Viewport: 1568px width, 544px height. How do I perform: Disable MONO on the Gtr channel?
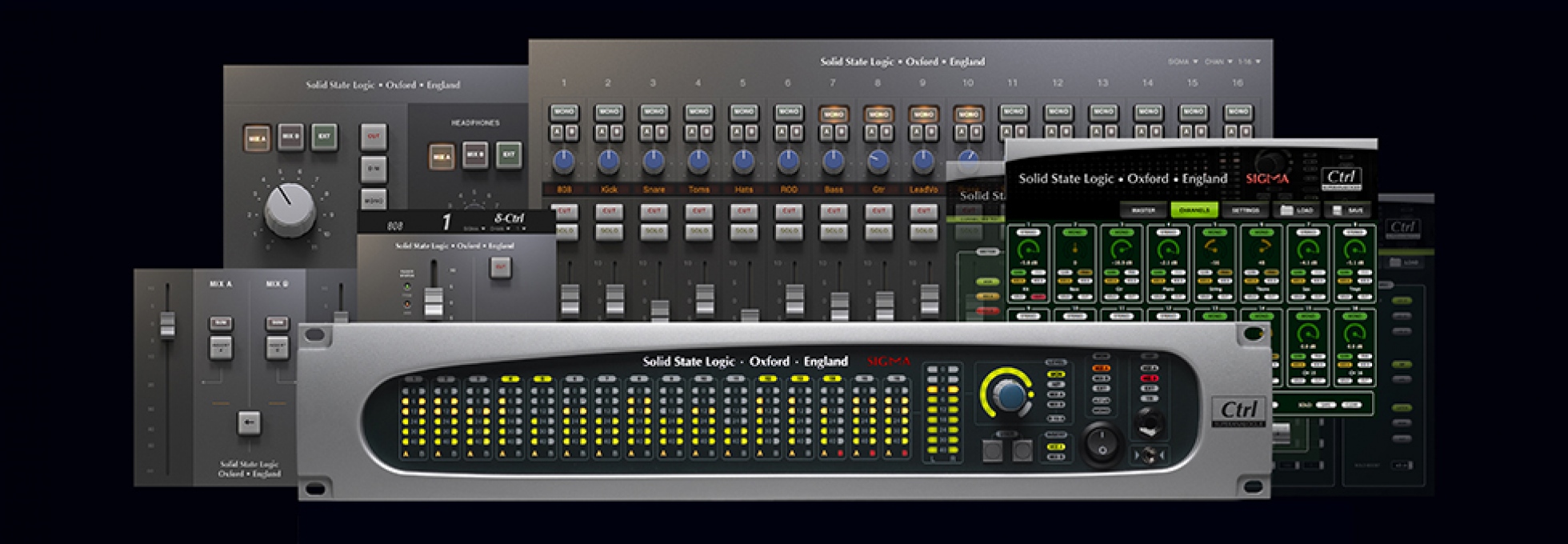[878, 114]
